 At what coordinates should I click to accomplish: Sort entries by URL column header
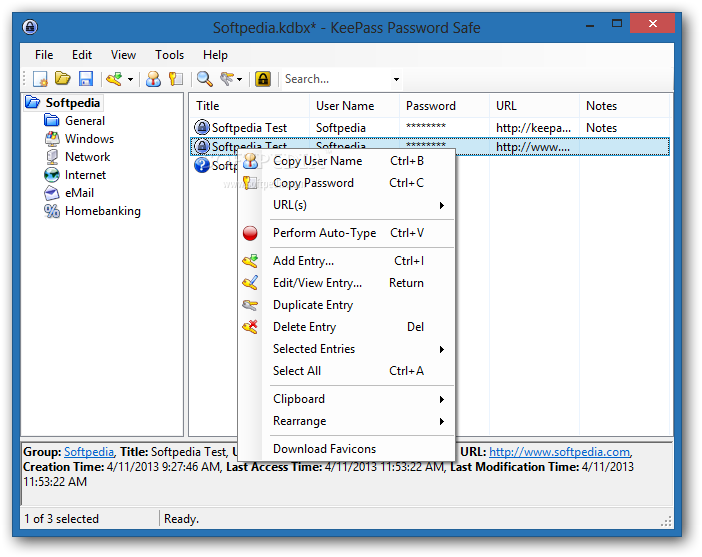(x=534, y=106)
